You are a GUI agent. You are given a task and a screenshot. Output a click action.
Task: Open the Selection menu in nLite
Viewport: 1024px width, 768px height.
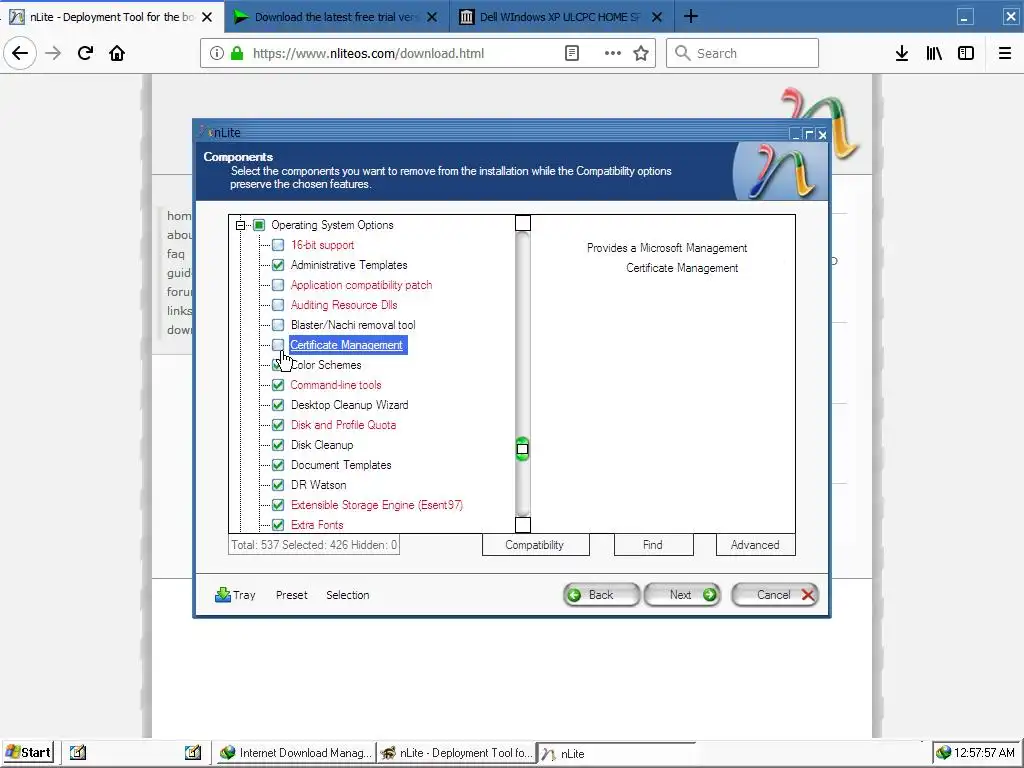[347, 595]
